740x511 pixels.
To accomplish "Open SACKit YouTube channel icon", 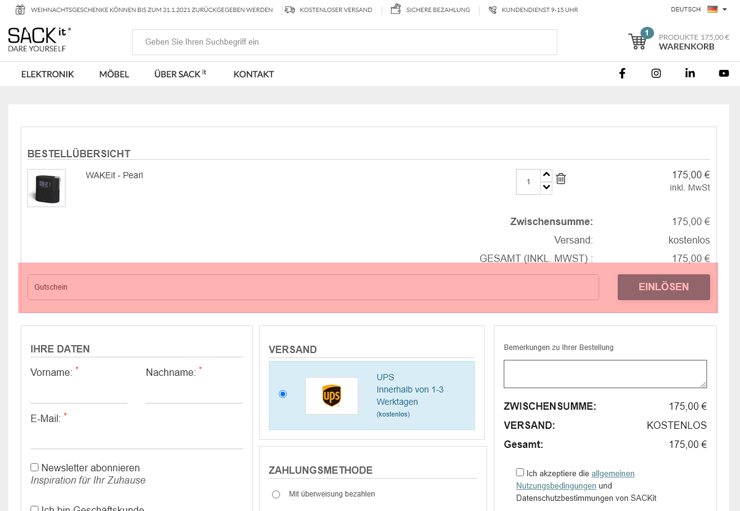I will [724, 73].
